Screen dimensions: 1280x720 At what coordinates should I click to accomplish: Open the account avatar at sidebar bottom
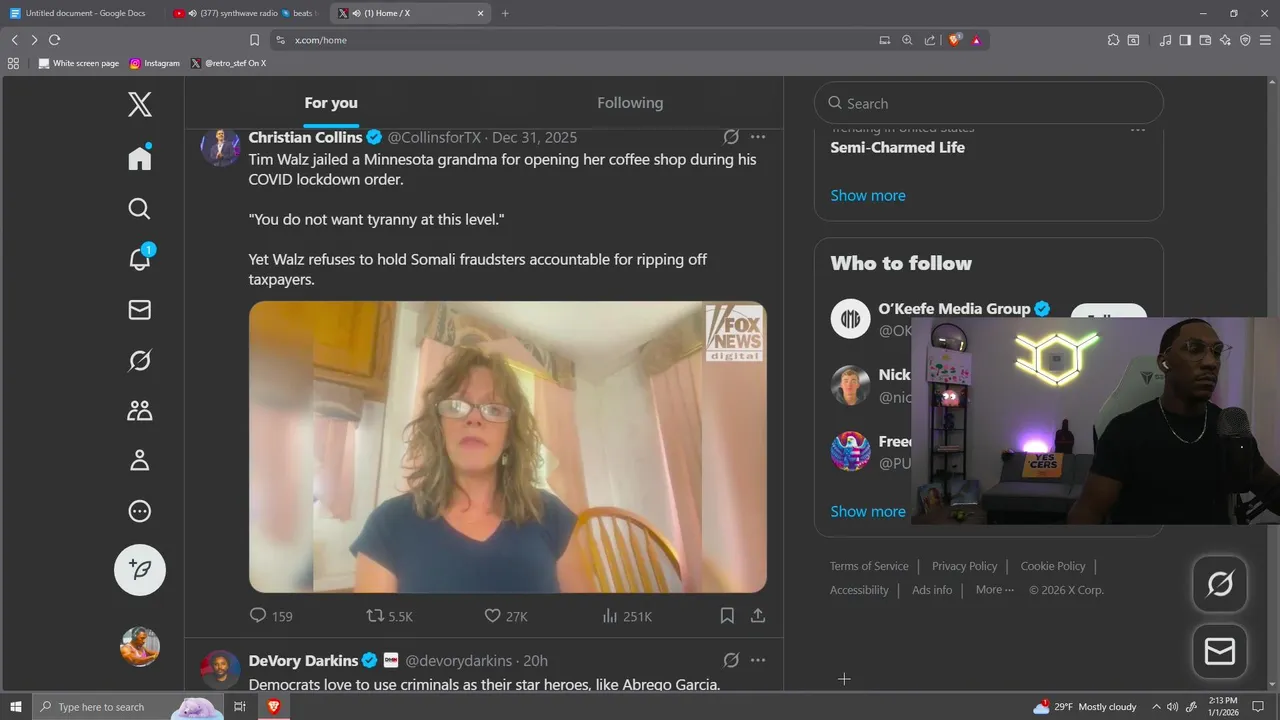pyautogui.click(x=140, y=646)
